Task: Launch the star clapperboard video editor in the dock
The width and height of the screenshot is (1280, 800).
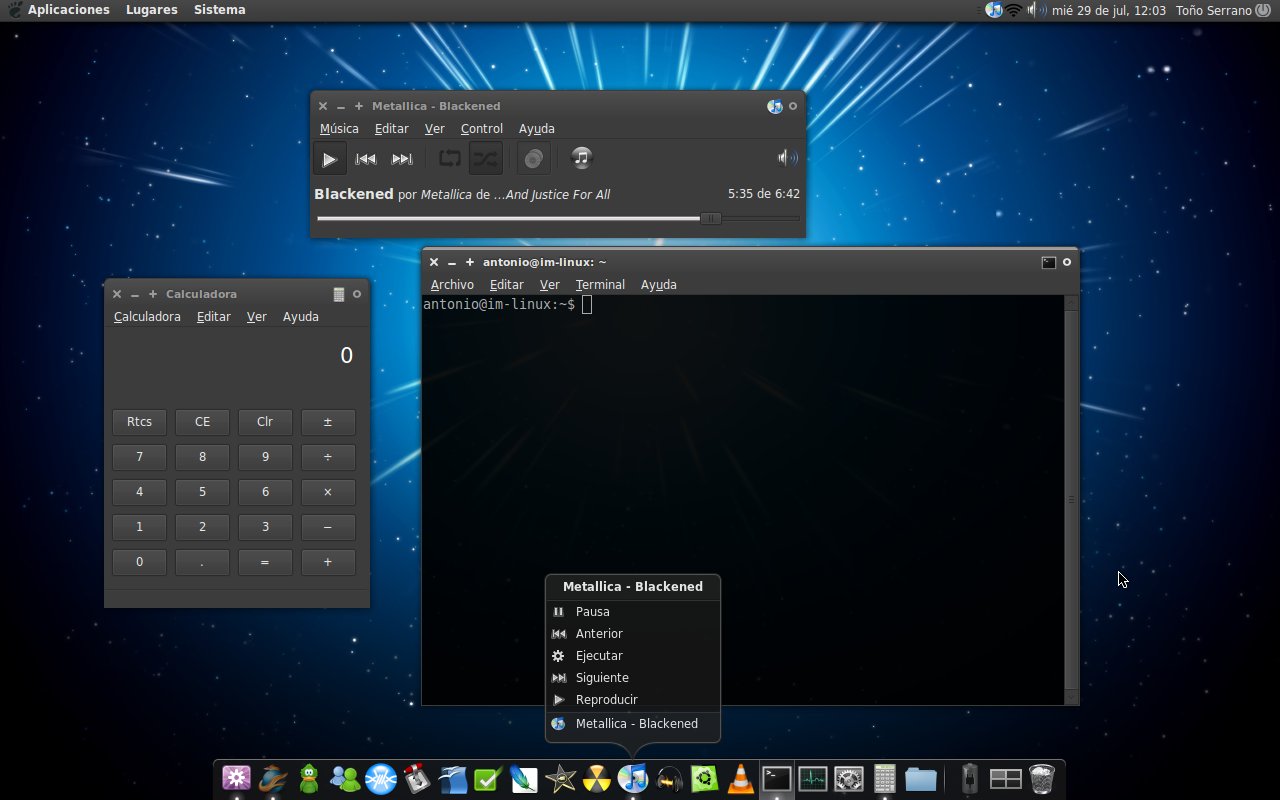Action: [x=561, y=778]
